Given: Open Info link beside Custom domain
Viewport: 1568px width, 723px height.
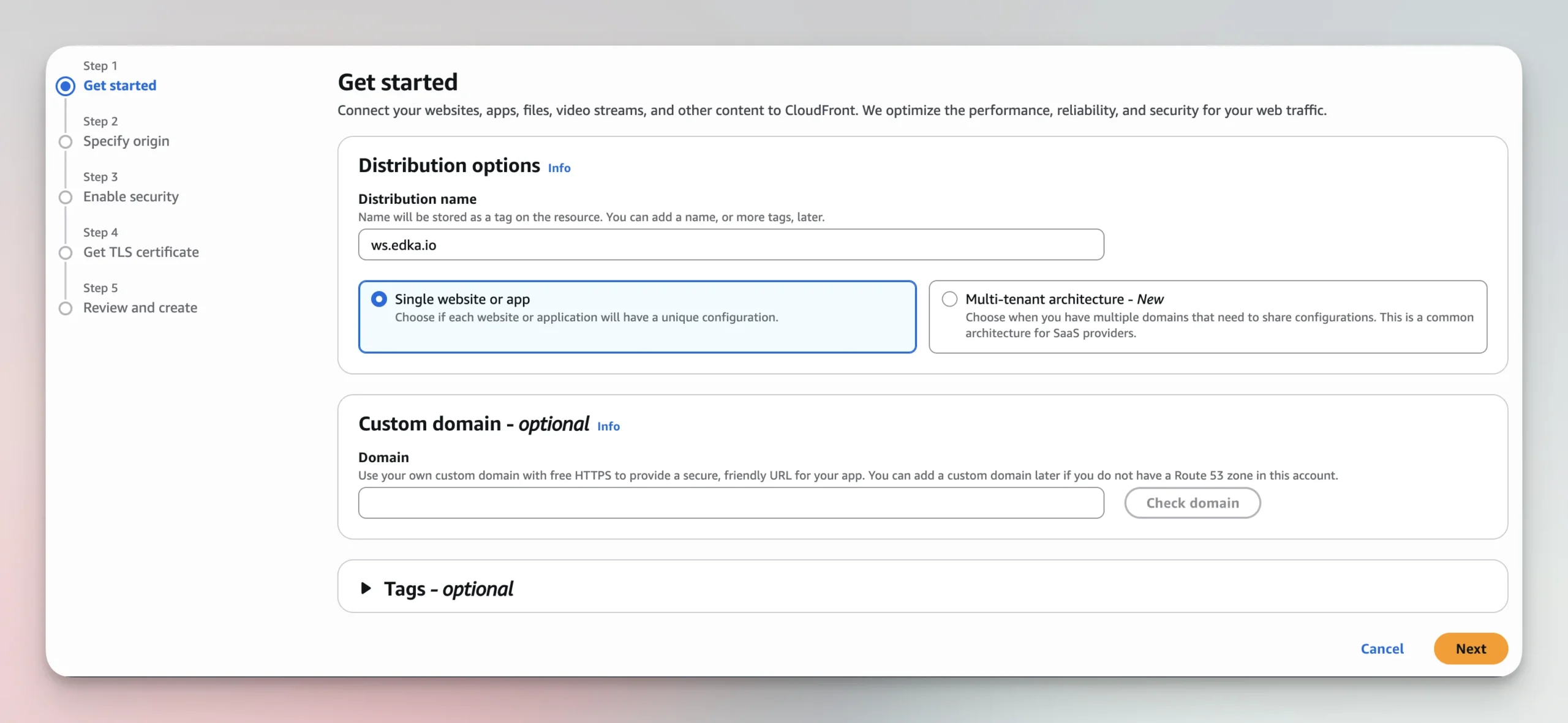Looking at the screenshot, I should coord(608,426).
